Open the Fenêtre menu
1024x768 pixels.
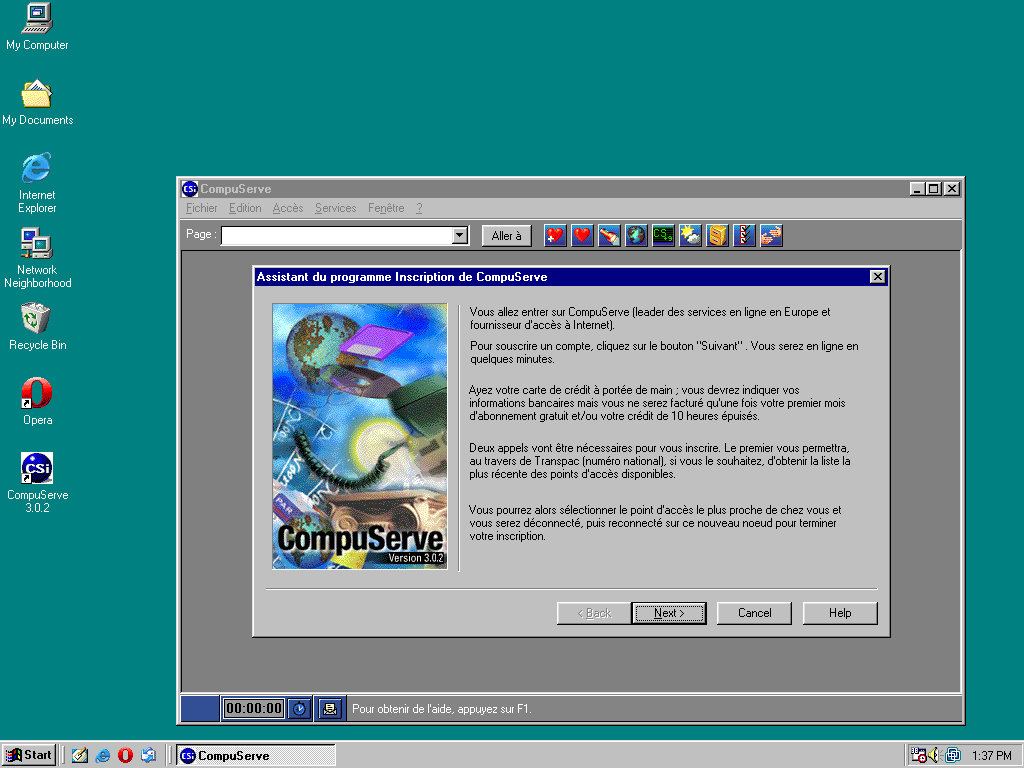point(386,208)
